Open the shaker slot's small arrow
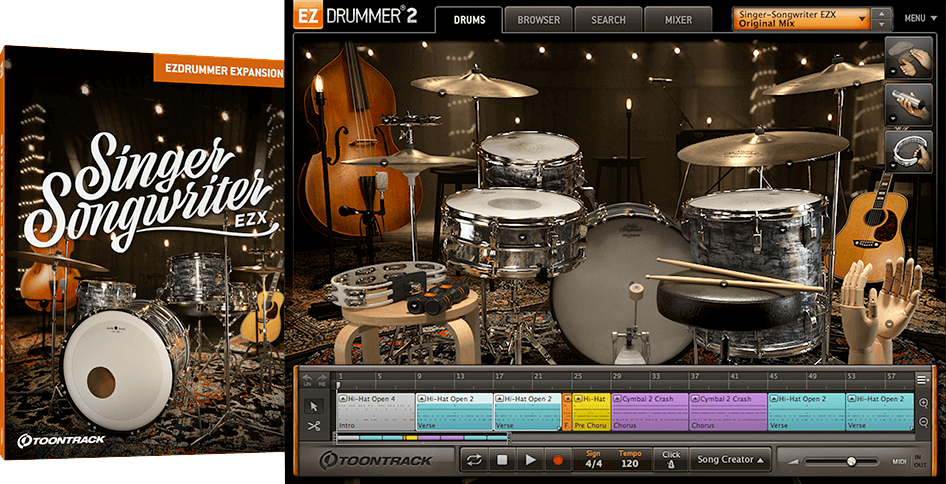 click(x=892, y=119)
